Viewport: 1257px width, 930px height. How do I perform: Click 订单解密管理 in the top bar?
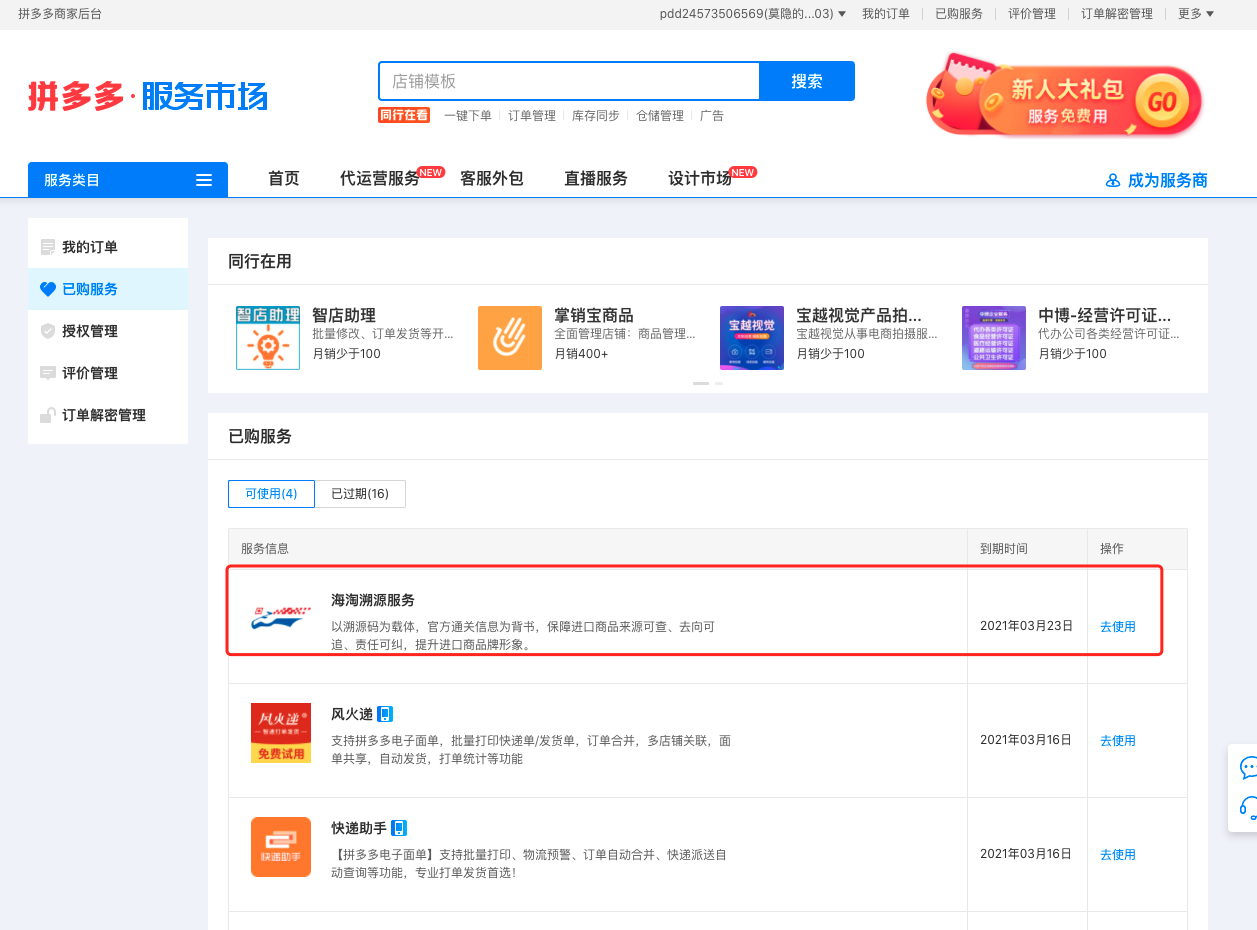[x=1117, y=14]
